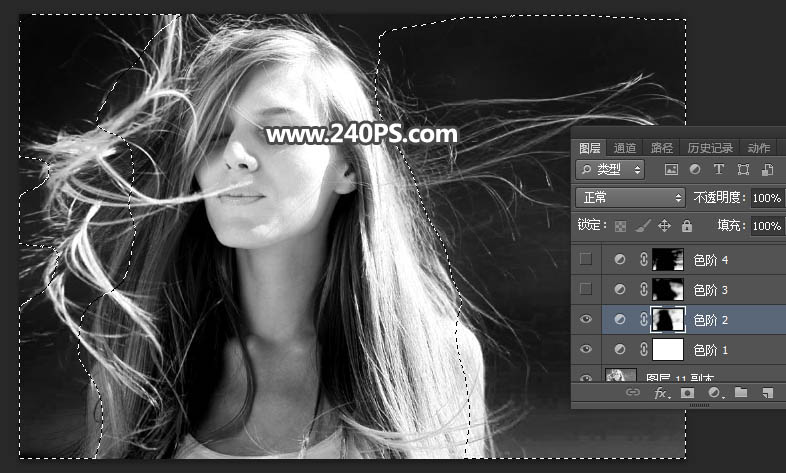Show the 色阶 4 layer visibility box

[x=585, y=259]
